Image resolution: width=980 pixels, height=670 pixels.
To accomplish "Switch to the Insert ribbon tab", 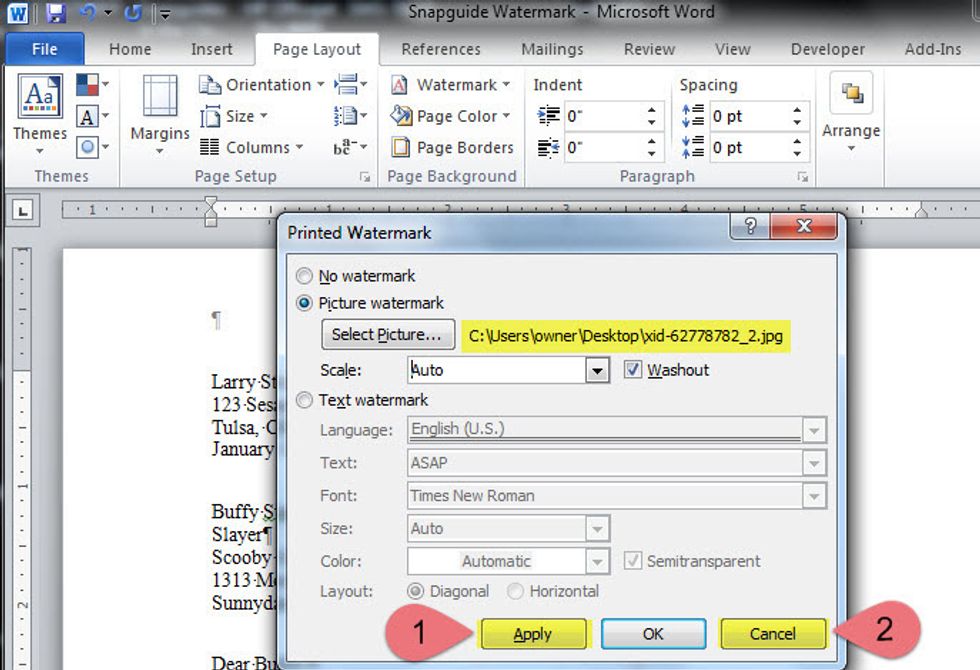I will (x=211, y=49).
